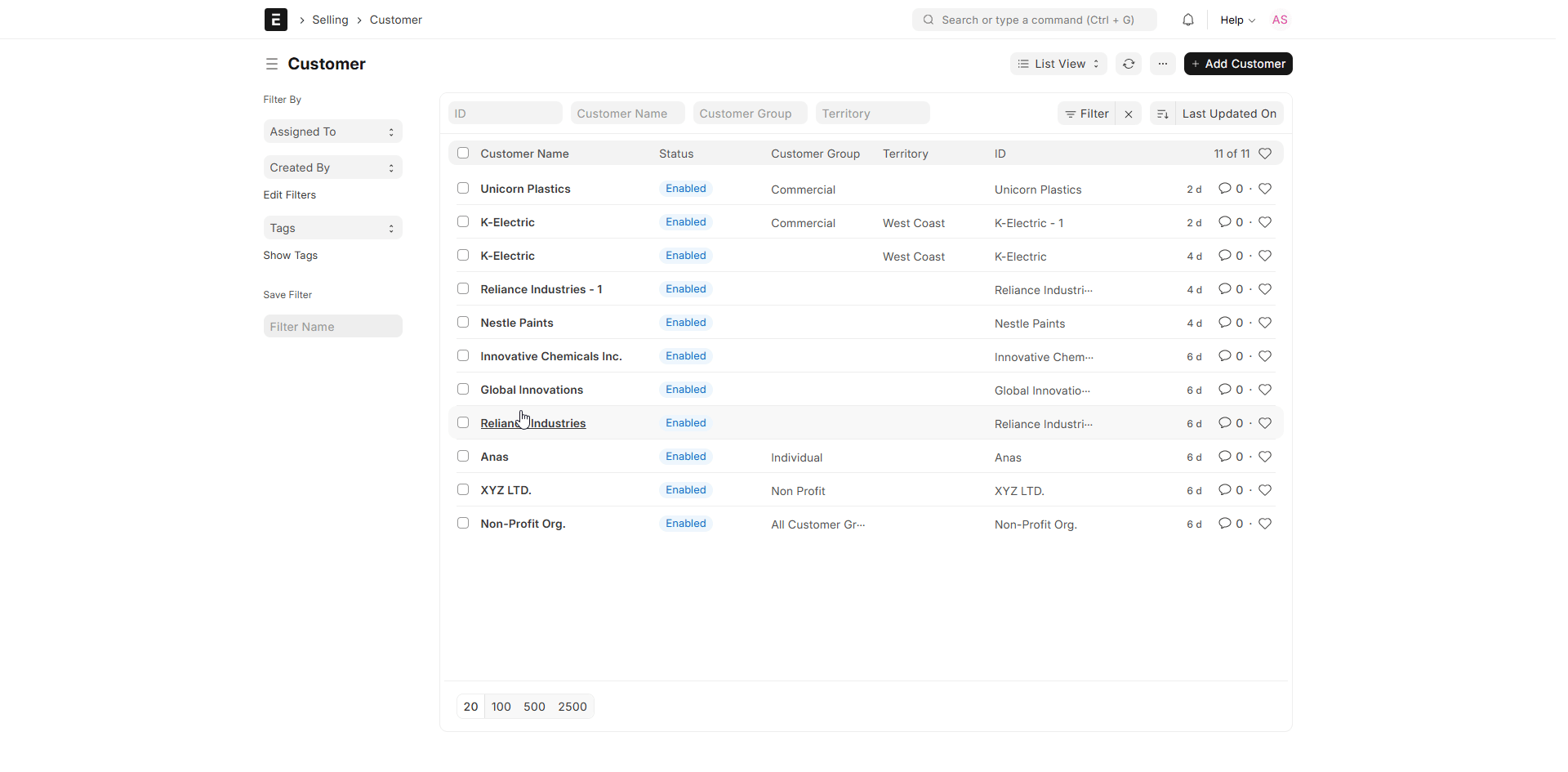Screen dimensions: 1568x772
Task: Open comments for Anas row
Action: coord(1231,457)
